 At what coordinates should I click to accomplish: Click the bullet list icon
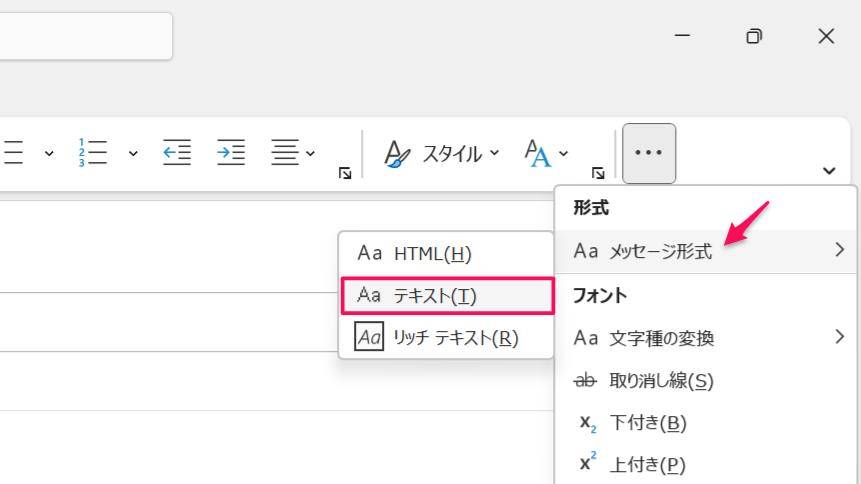(x=12, y=153)
